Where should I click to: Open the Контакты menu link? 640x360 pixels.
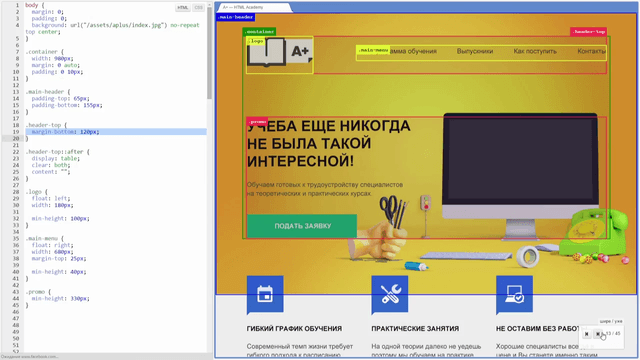click(591, 51)
